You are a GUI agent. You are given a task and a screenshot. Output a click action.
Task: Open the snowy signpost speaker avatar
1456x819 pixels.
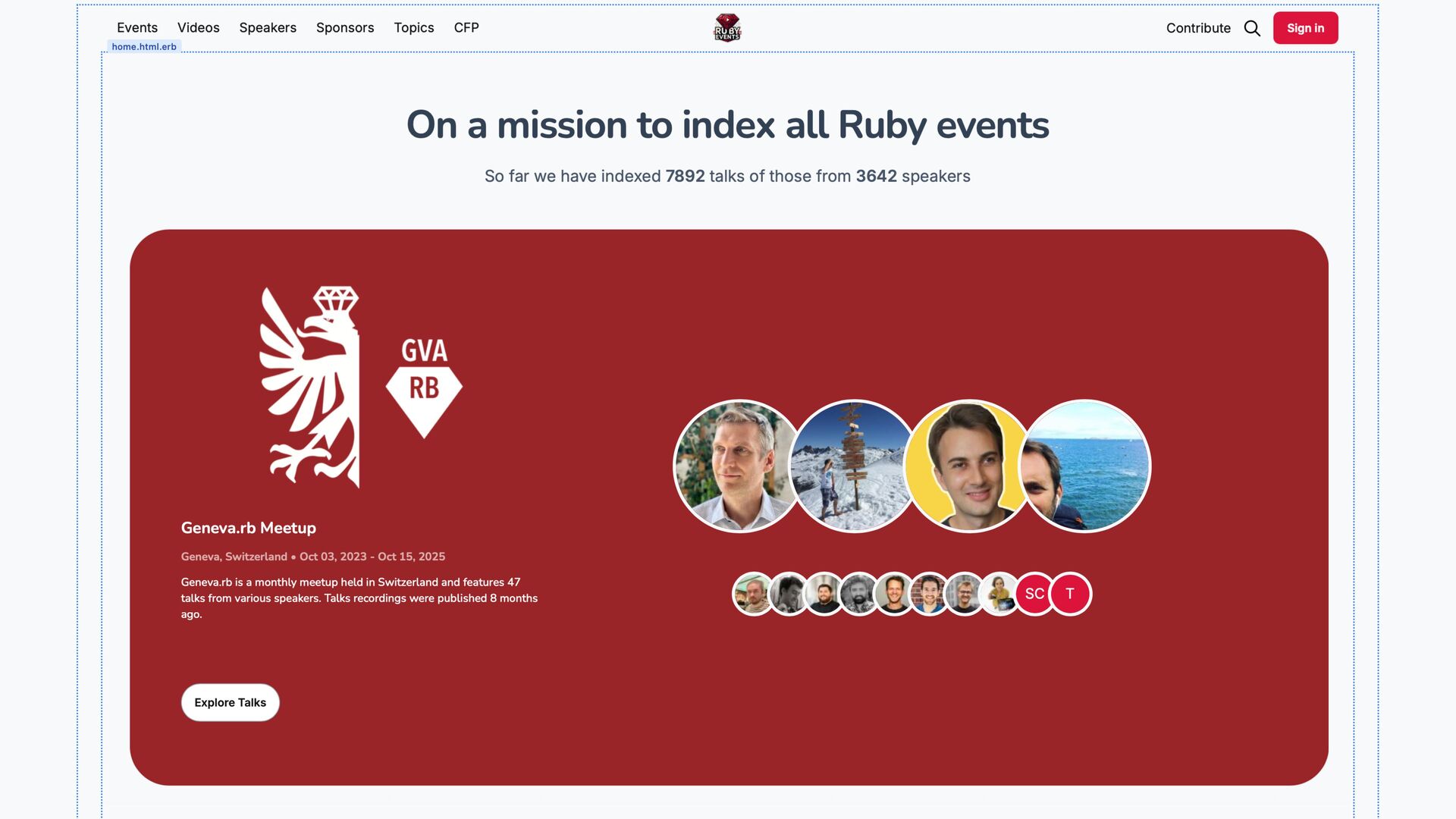coord(853,466)
